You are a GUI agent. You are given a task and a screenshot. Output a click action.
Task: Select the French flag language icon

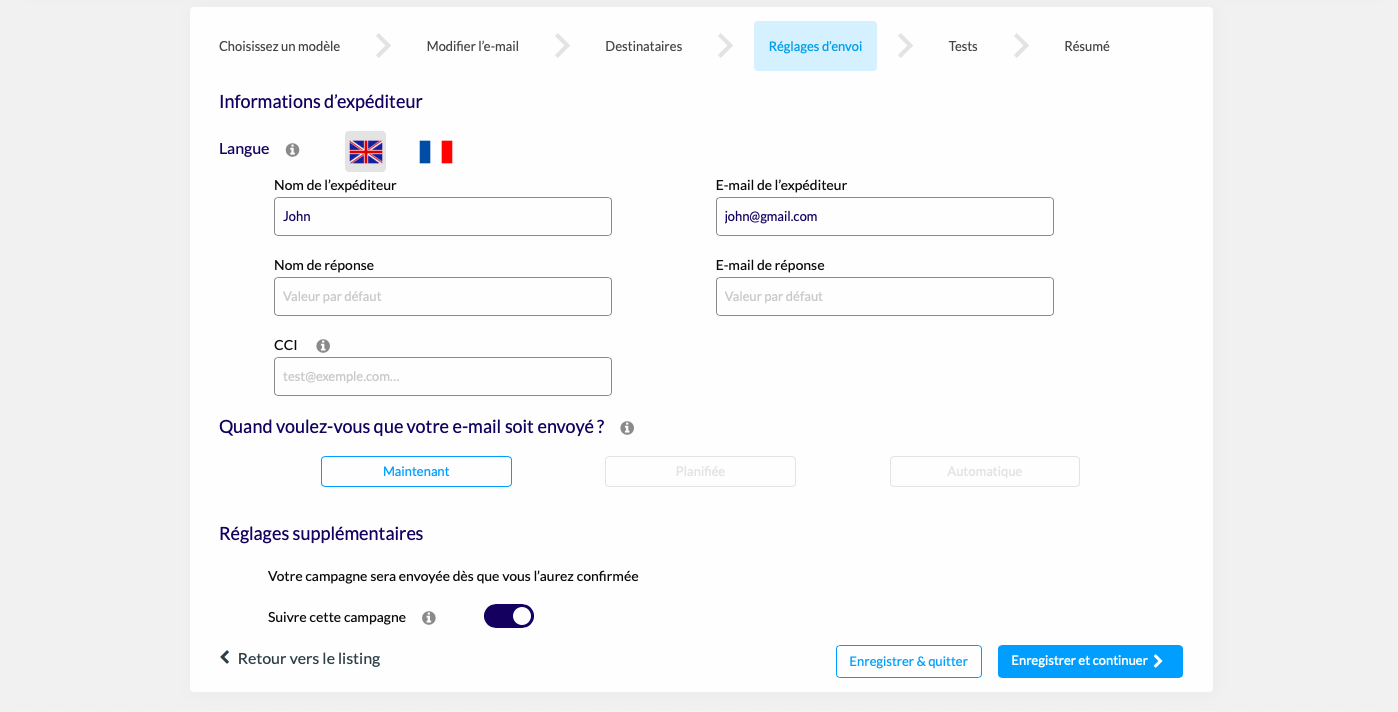click(x=436, y=152)
